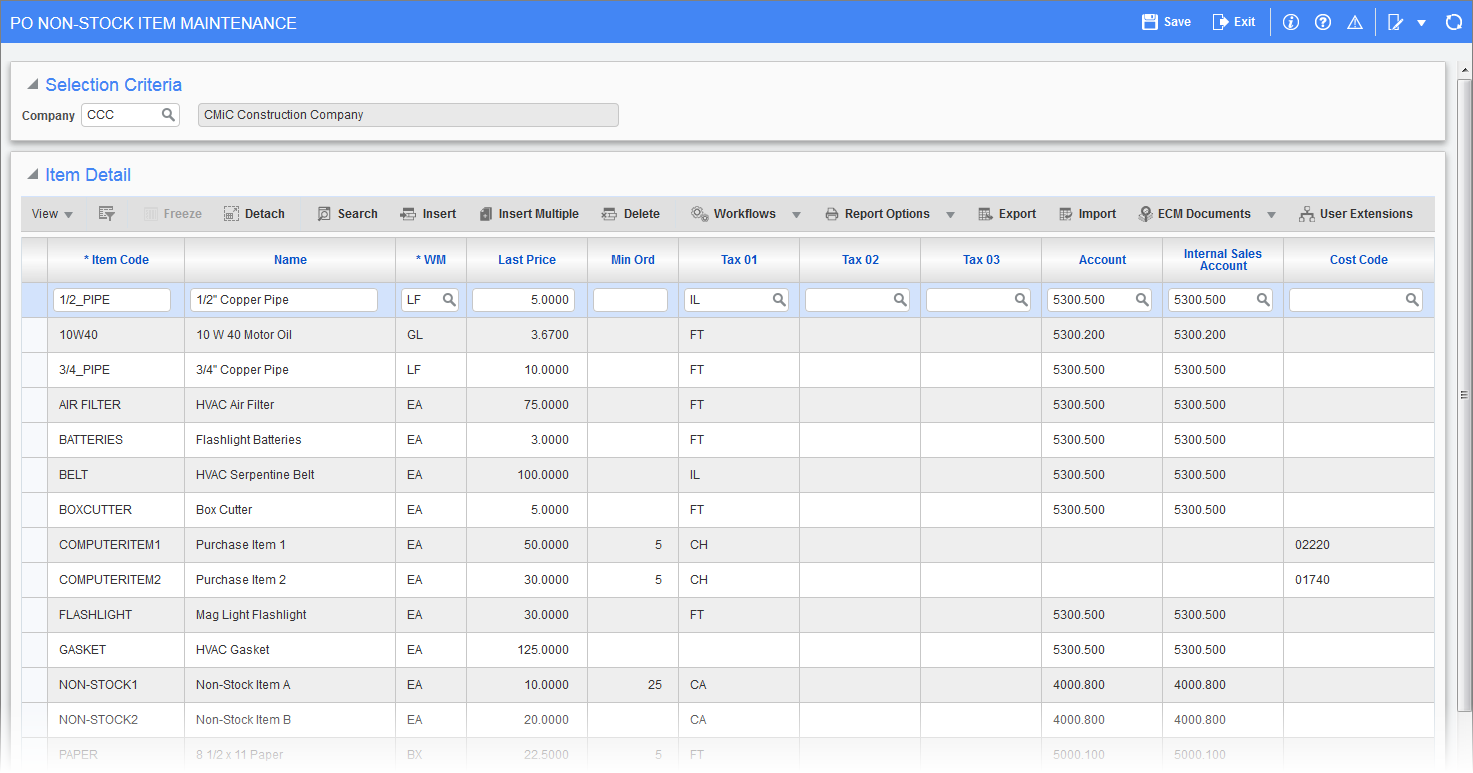This screenshot has height=773, width=1473.
Task: Click the 1/2_PIPE item code field
Action: pos(113,300)
